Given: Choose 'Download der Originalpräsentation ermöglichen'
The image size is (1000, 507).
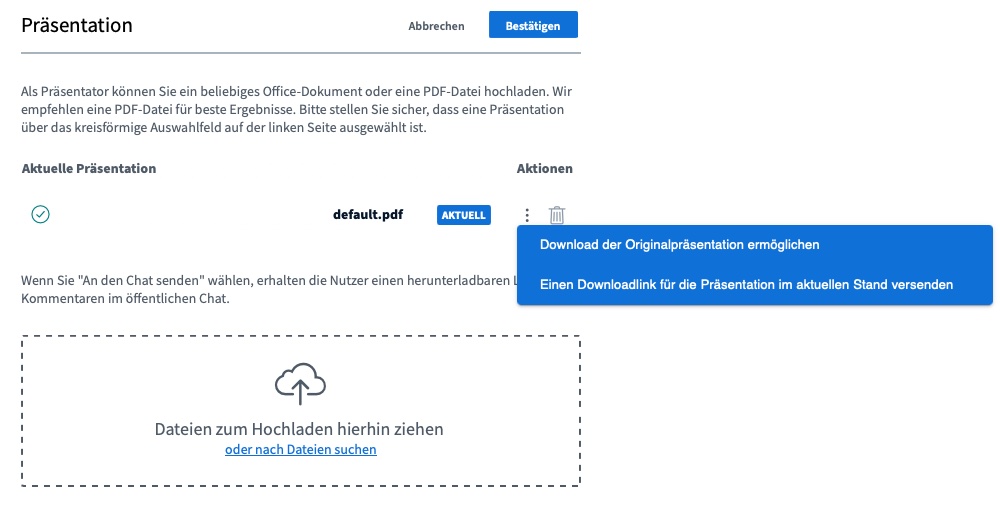Looking at the screenshot, I should pyautogui.click(x=679, y=245).
